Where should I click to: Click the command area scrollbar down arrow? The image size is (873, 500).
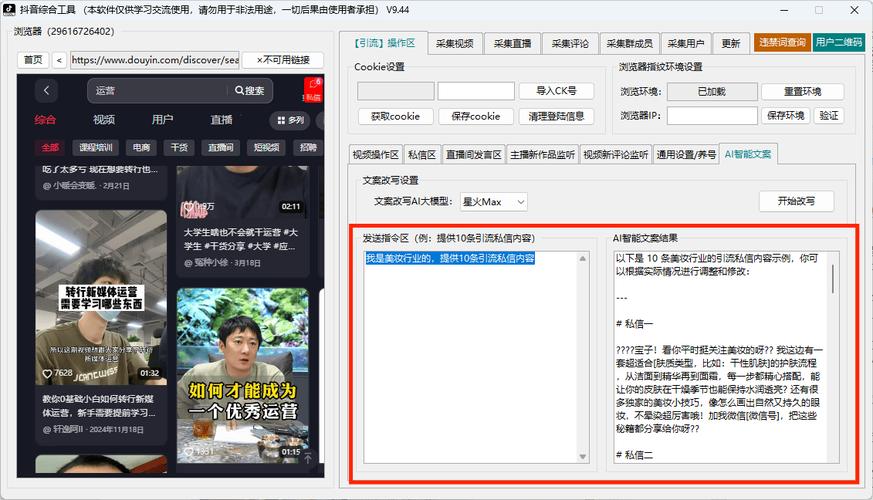pos(583,457)
